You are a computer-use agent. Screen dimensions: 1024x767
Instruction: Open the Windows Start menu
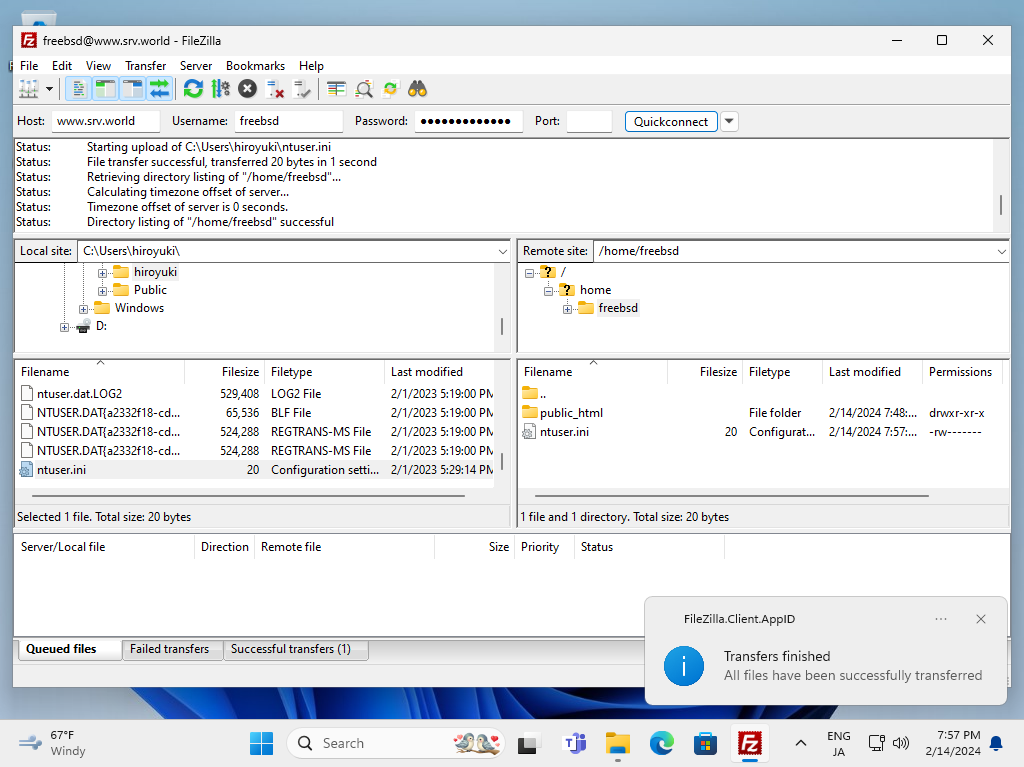pyautogui.click(x=262, y=743)
